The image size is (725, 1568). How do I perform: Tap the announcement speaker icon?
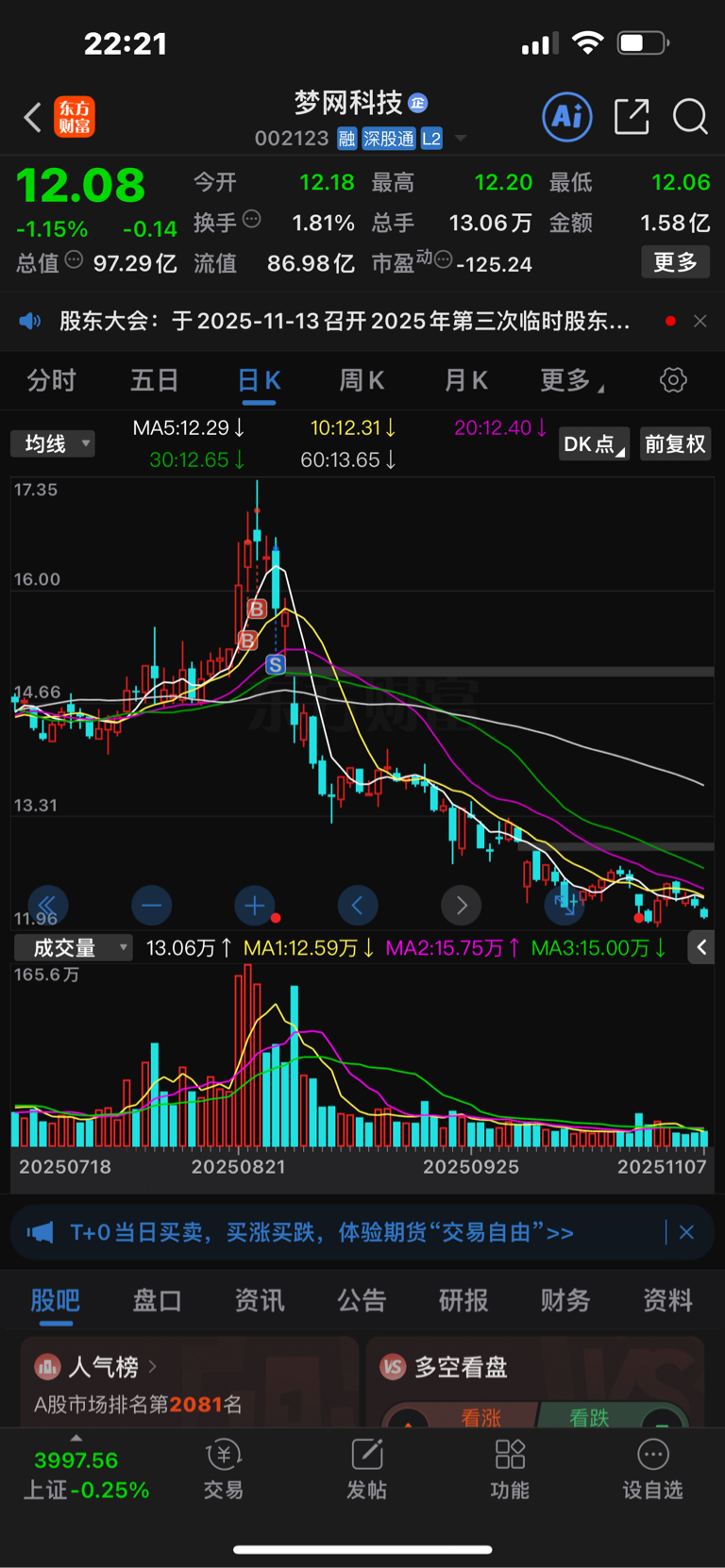tap(30, 321)
